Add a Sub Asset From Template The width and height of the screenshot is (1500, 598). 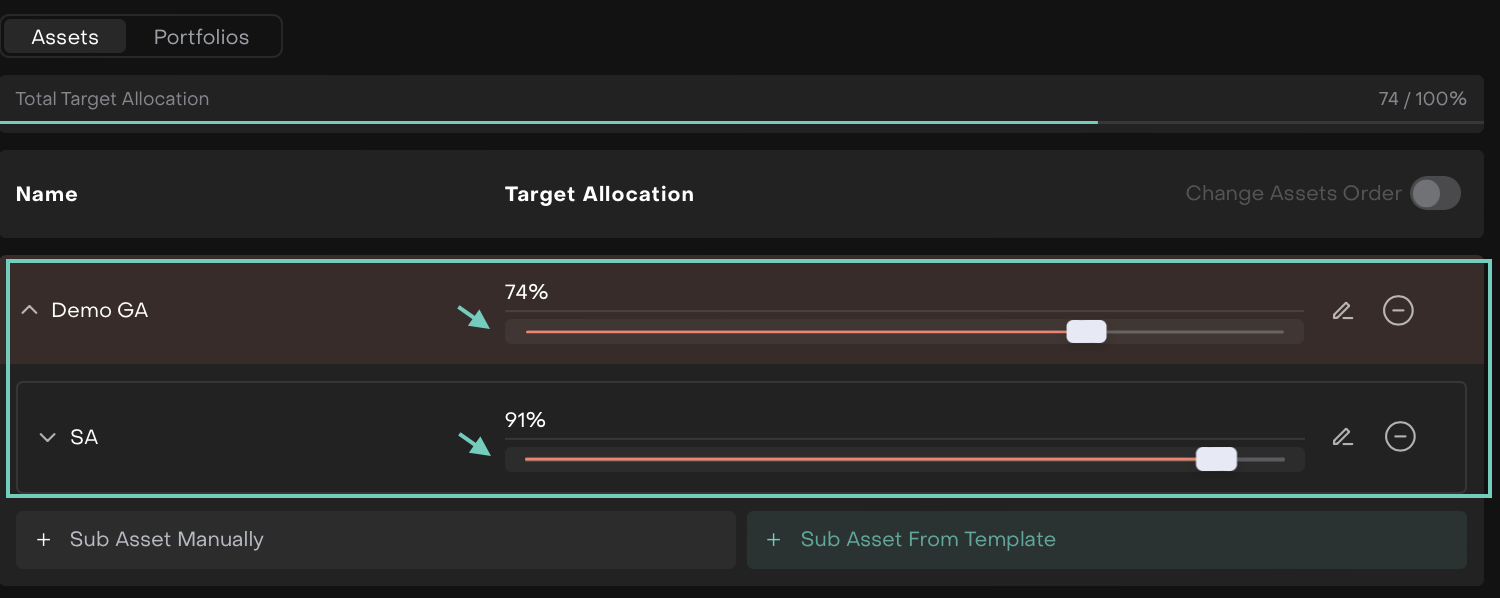(1106, 540)
